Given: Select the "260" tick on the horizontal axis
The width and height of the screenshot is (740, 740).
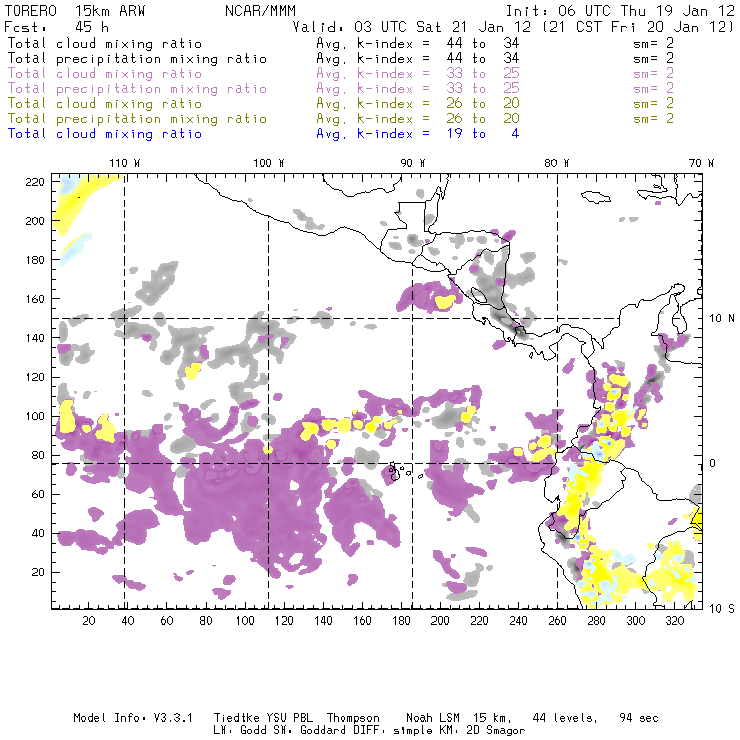Looking at the screenshot, I should click(x=557, y=621).
